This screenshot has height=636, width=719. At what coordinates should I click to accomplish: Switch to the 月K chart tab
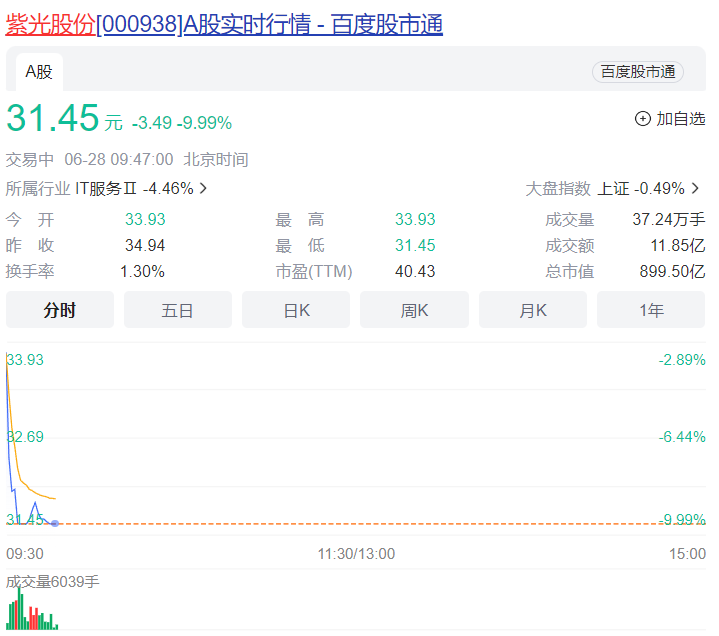(x=533, y=310)
